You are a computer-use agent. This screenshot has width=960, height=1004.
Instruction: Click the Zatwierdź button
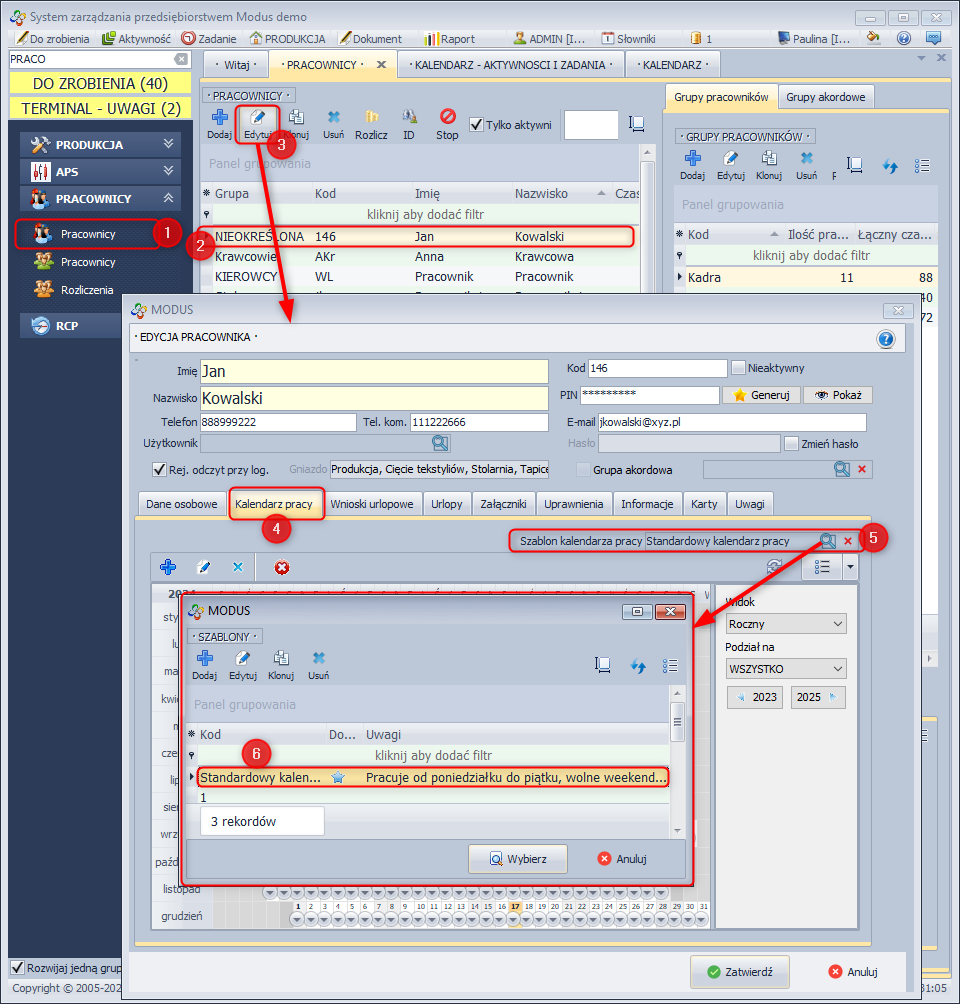(x=740, y=971)
